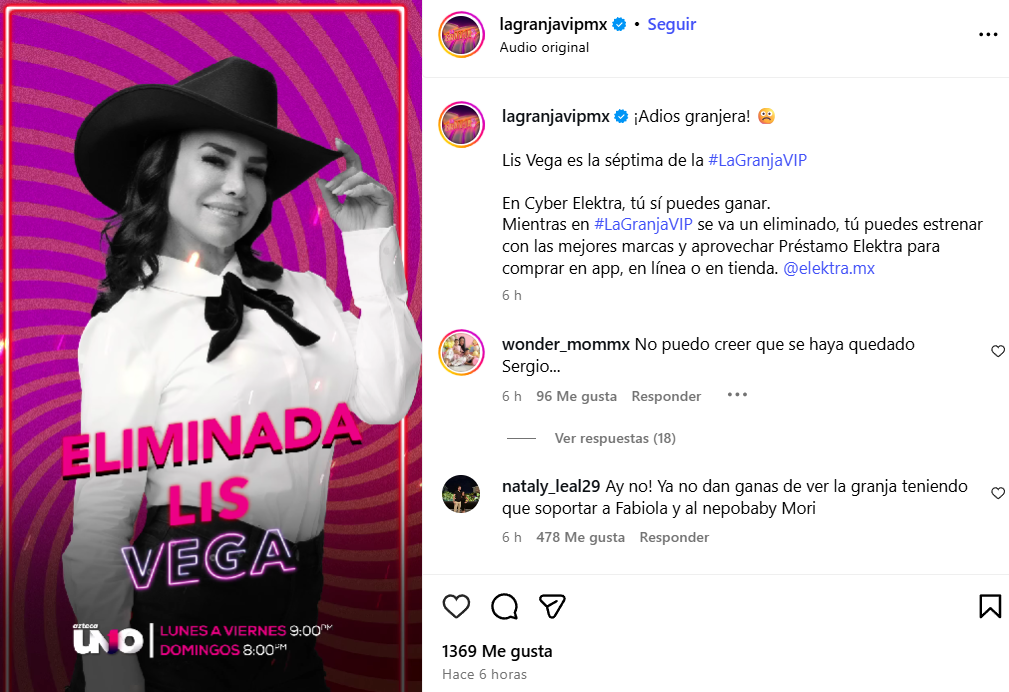Open wonder_mommx's profile picture
1009x692 pixels.
pyautogui.click(x=461, y=353)
